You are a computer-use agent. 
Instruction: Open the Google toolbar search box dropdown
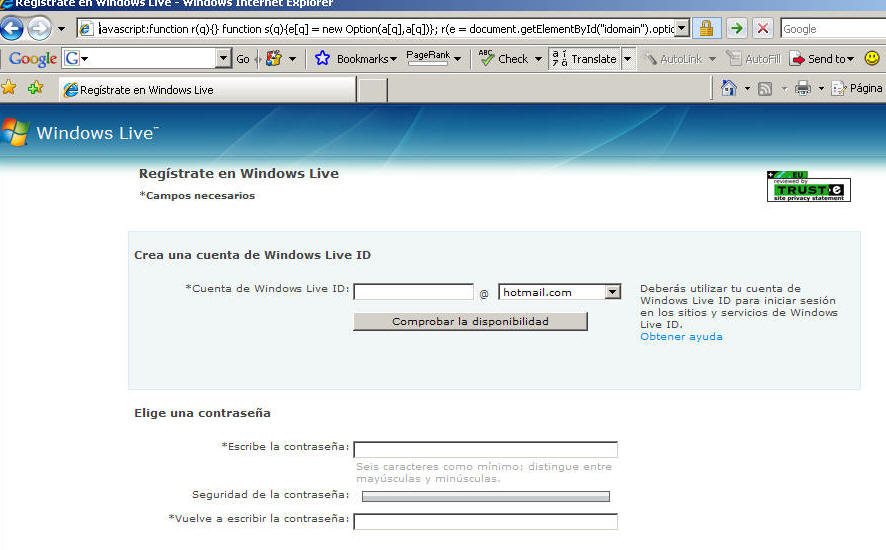(223, 59)
